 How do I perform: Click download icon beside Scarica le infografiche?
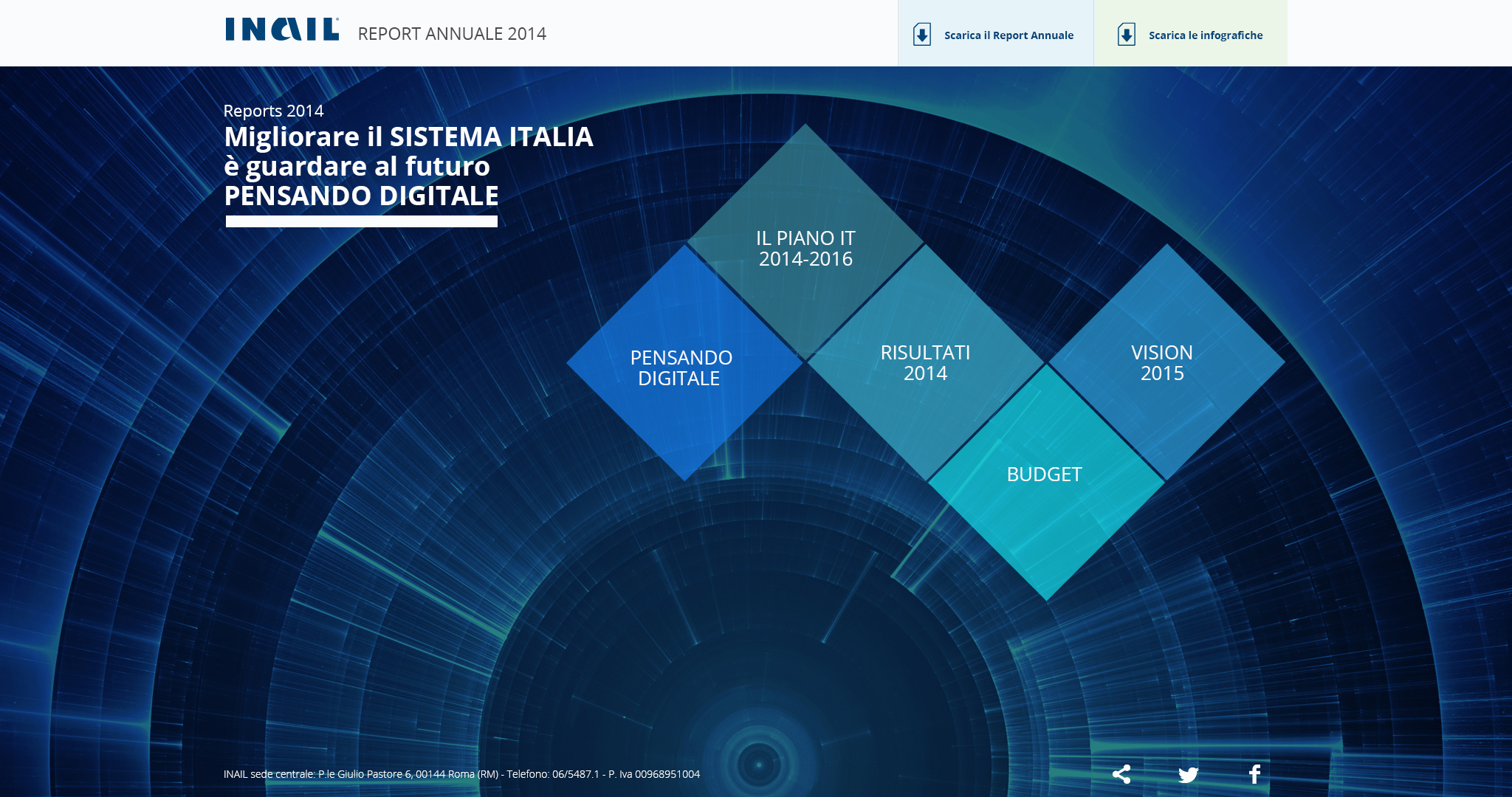coord(1127,35)
